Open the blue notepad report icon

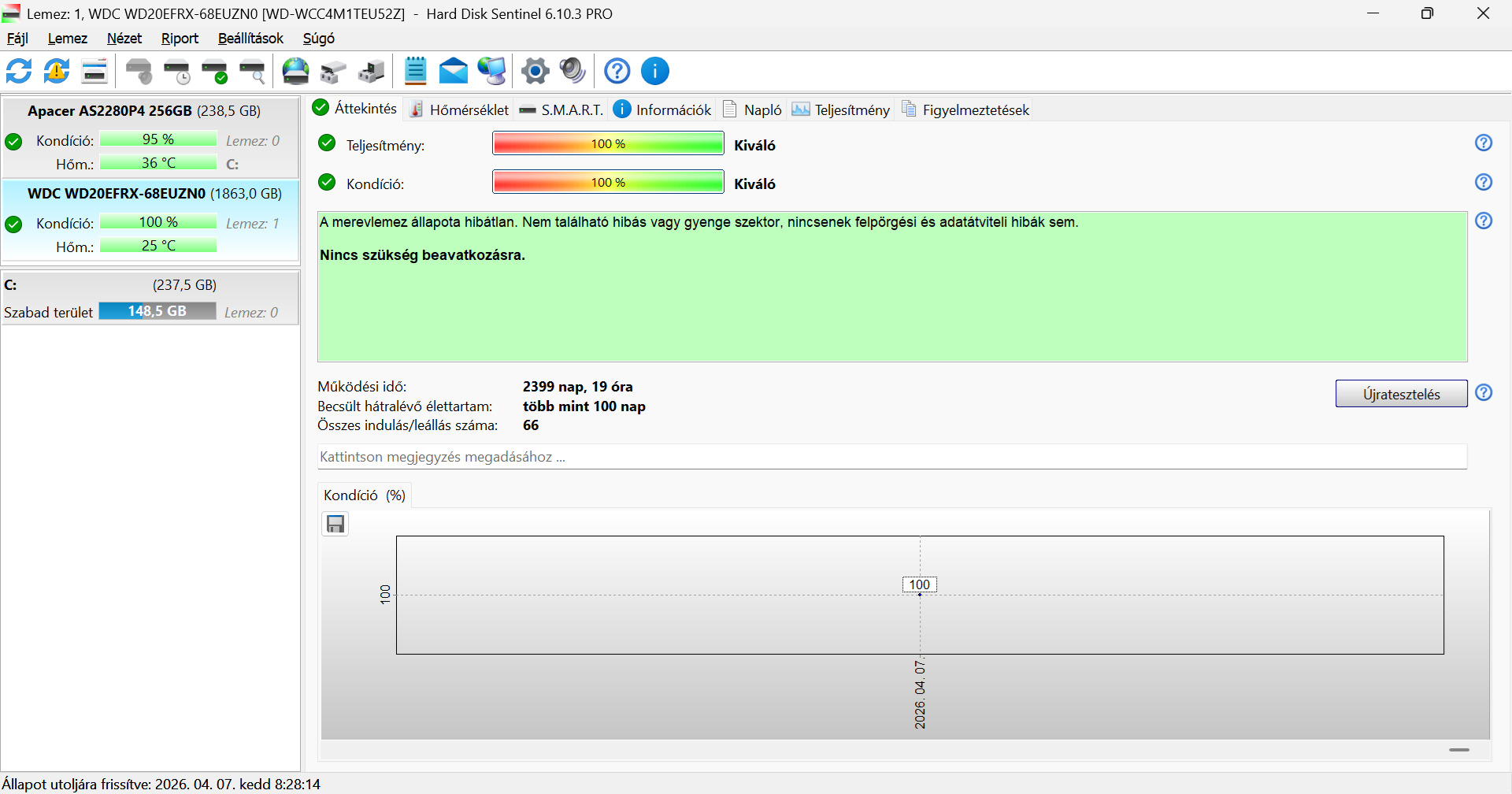click(x=415, y=71)
